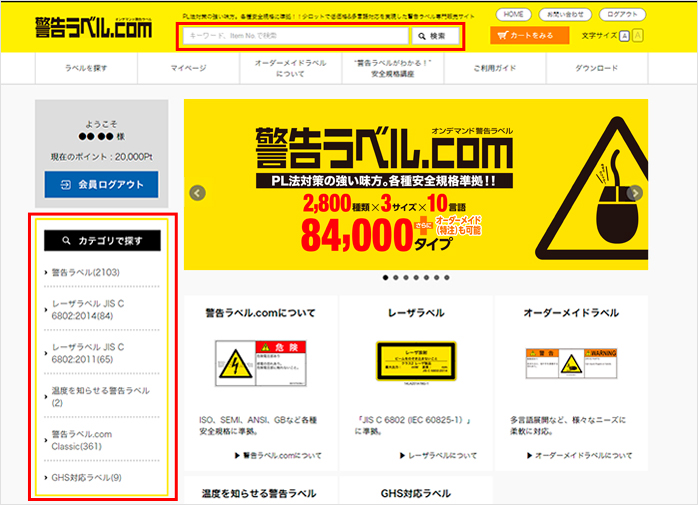Expand GHS対応ラベル(9) category
Screen dimensions: 698x505
pyautogui.click(x=87, y=478)
